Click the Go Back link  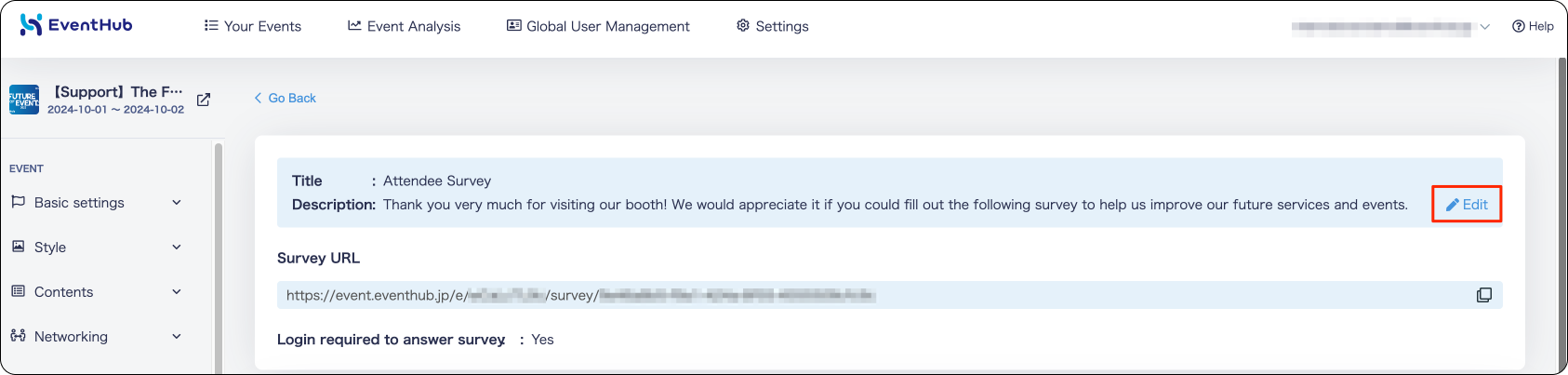(x=286, y=98)
